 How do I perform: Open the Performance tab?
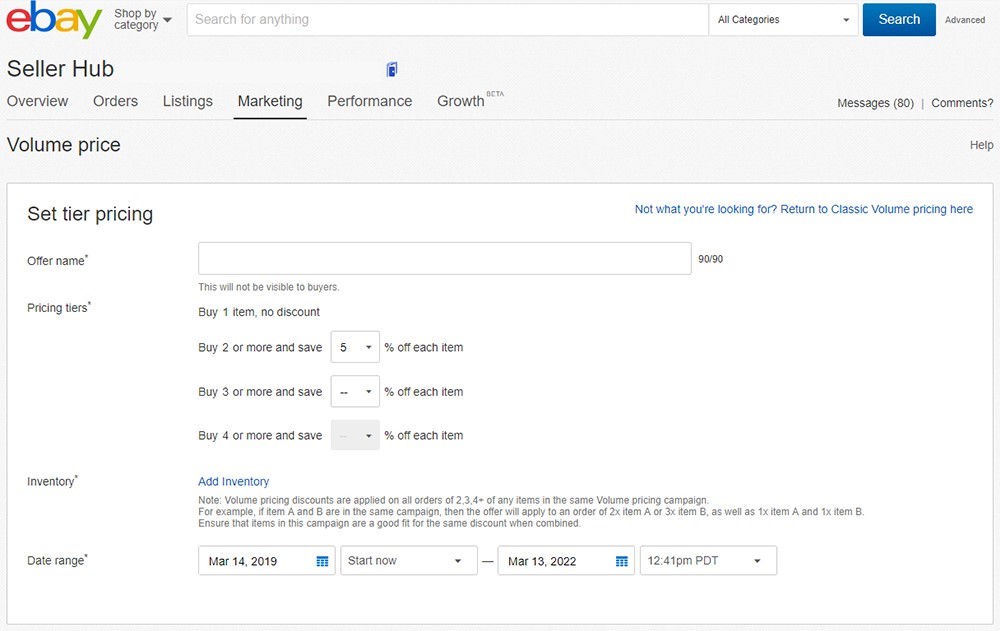(x=369, y=101)
